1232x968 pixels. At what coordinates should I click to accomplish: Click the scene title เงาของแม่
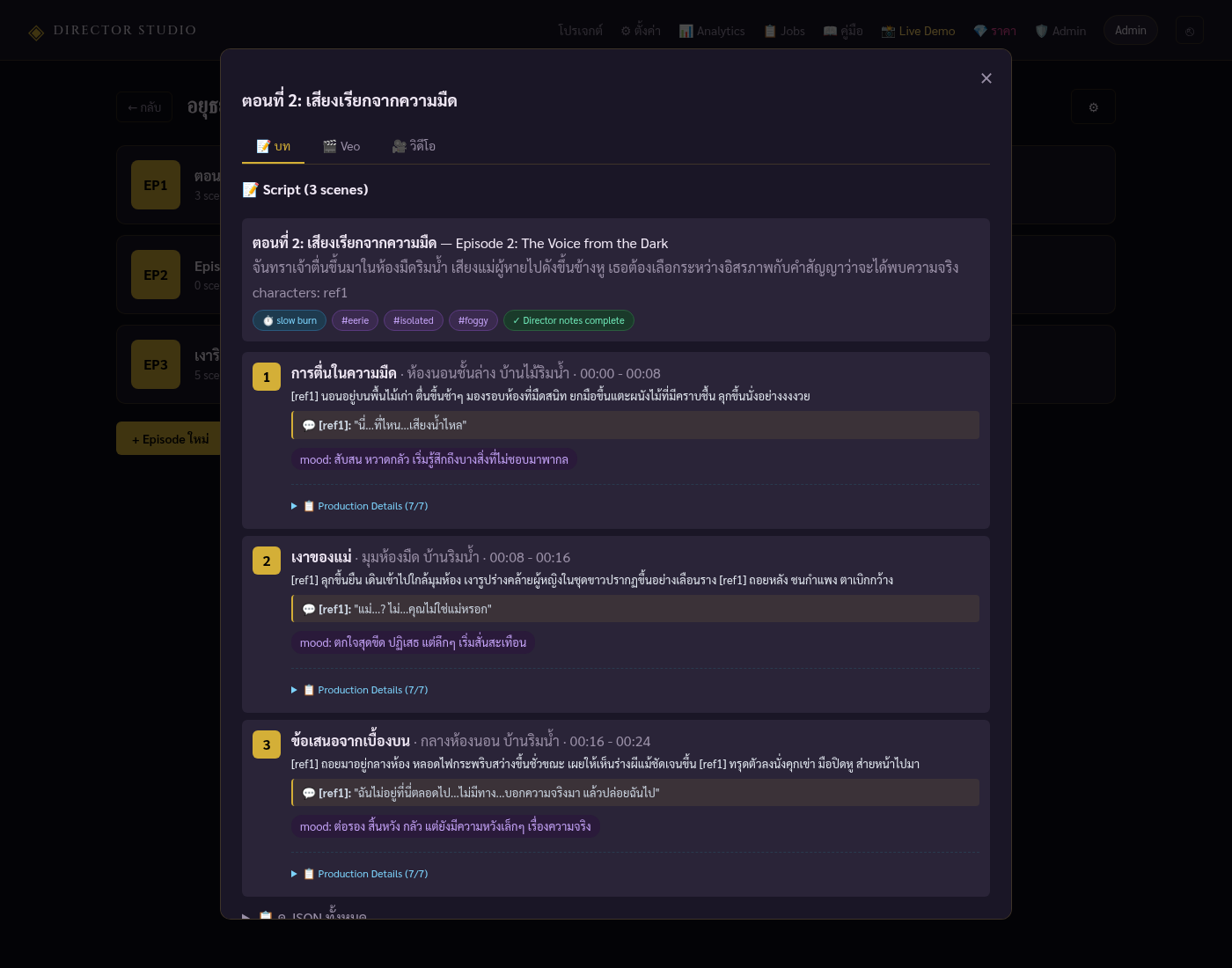321,557
